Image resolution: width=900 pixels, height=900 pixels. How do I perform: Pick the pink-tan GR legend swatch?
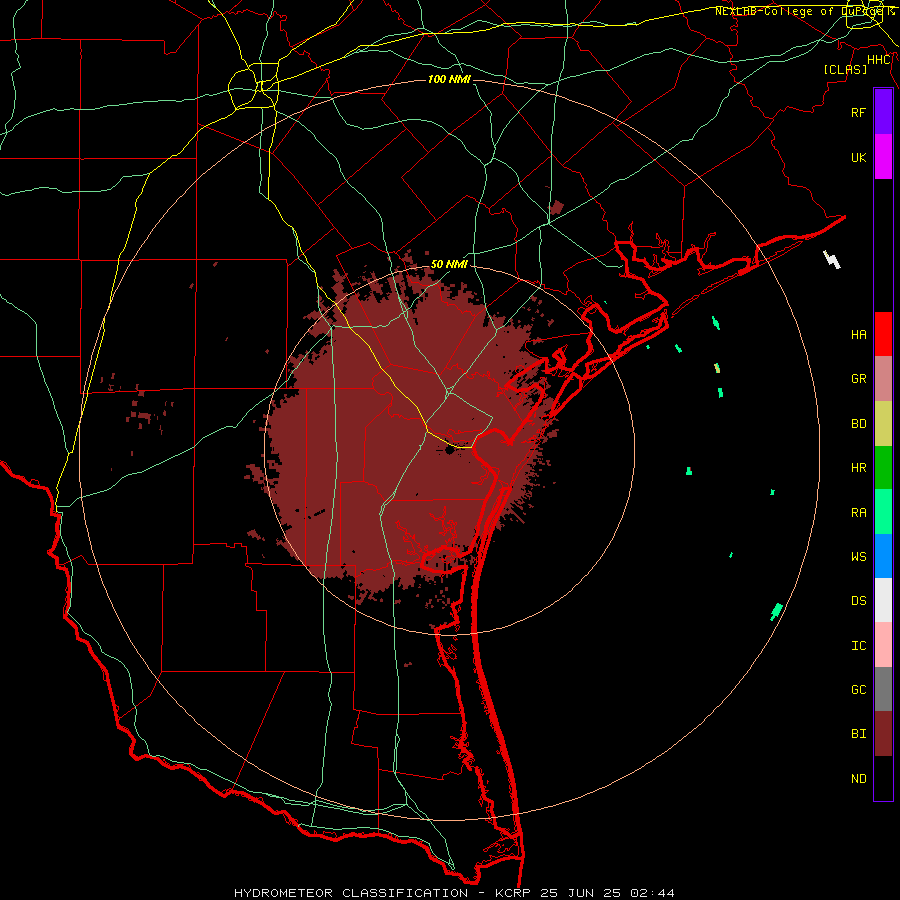(883, 379)
